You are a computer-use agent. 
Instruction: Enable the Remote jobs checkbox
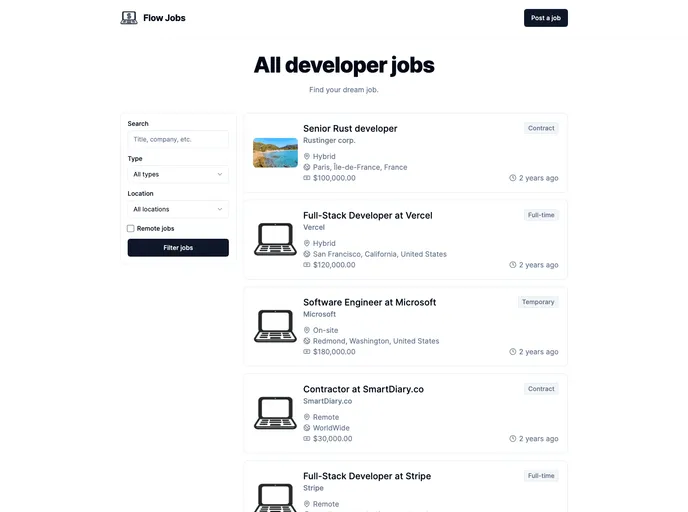(x=131, y=229)
